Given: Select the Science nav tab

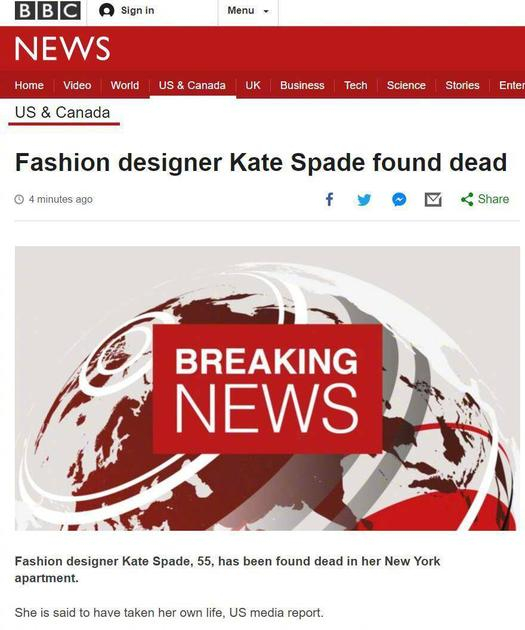Looking at the screenshot, I should (406, 85).
